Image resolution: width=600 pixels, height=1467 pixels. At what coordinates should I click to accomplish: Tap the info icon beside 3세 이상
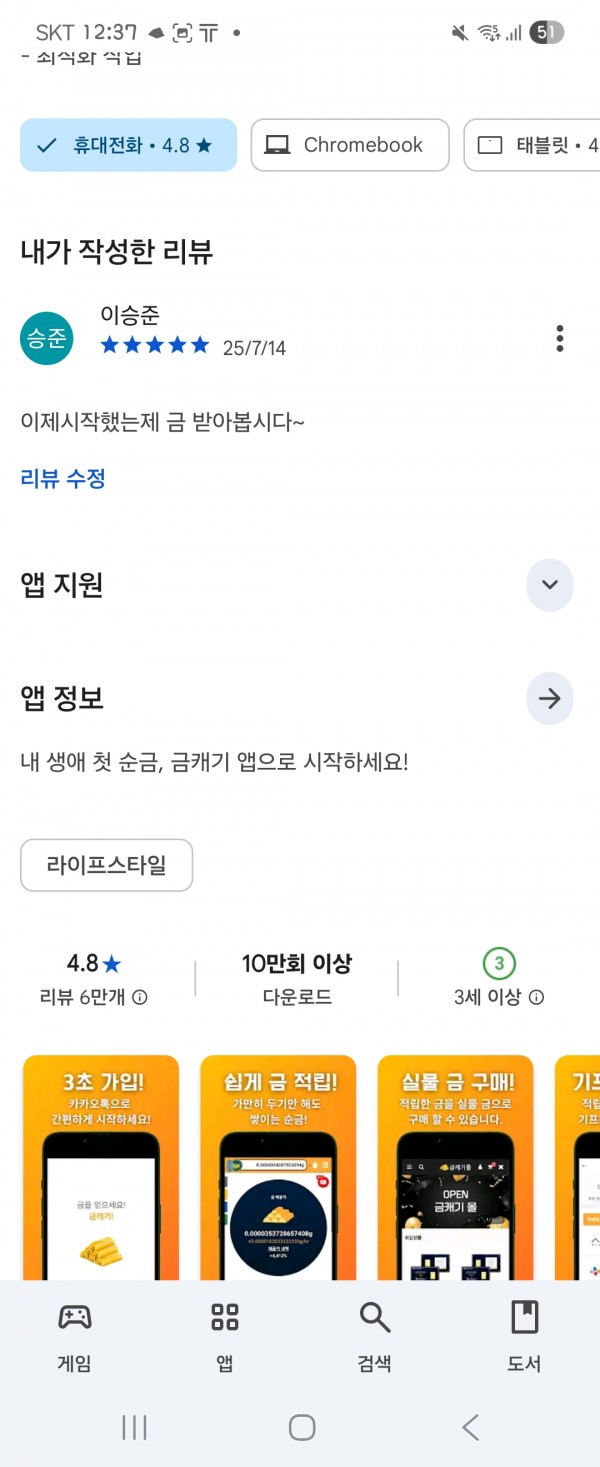tap(536, 997)
